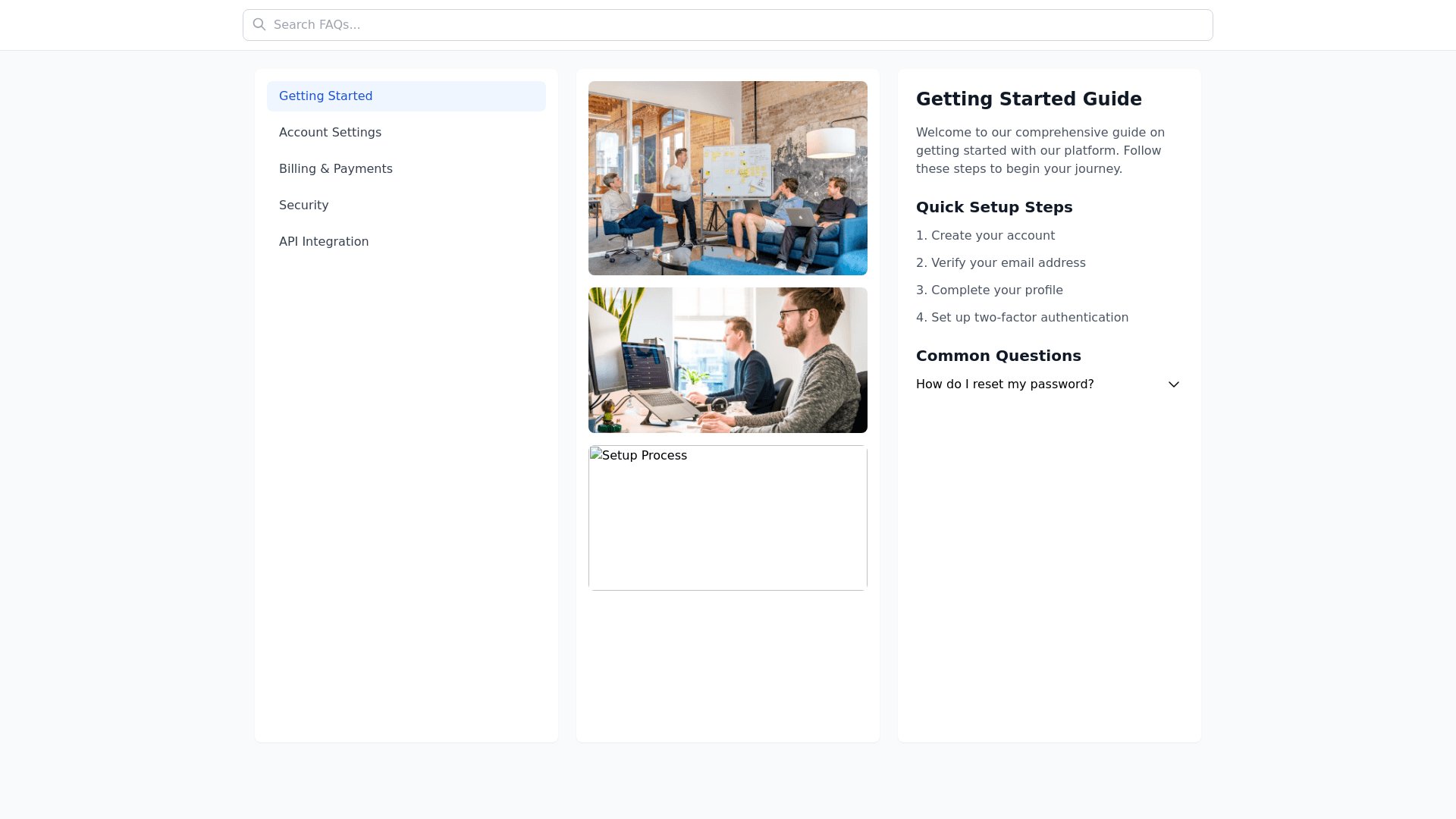Screen dimensions: 1456x819
Task: Click the Search FAQs input field
Action: point(728,25)
